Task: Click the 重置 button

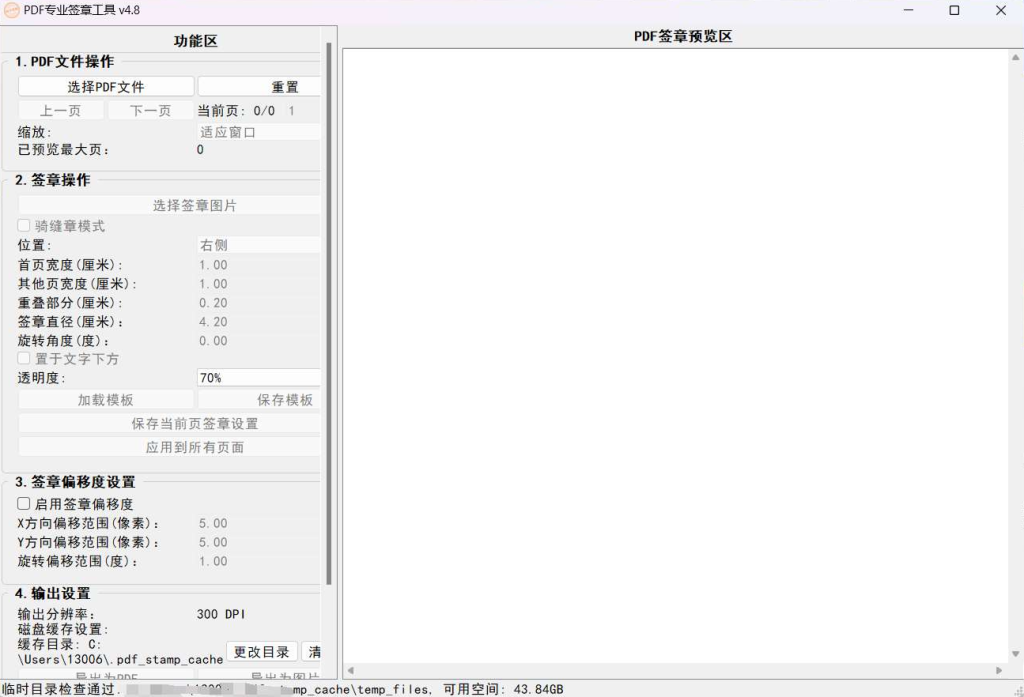Action: pyautogui.click(x=259, y=86)
